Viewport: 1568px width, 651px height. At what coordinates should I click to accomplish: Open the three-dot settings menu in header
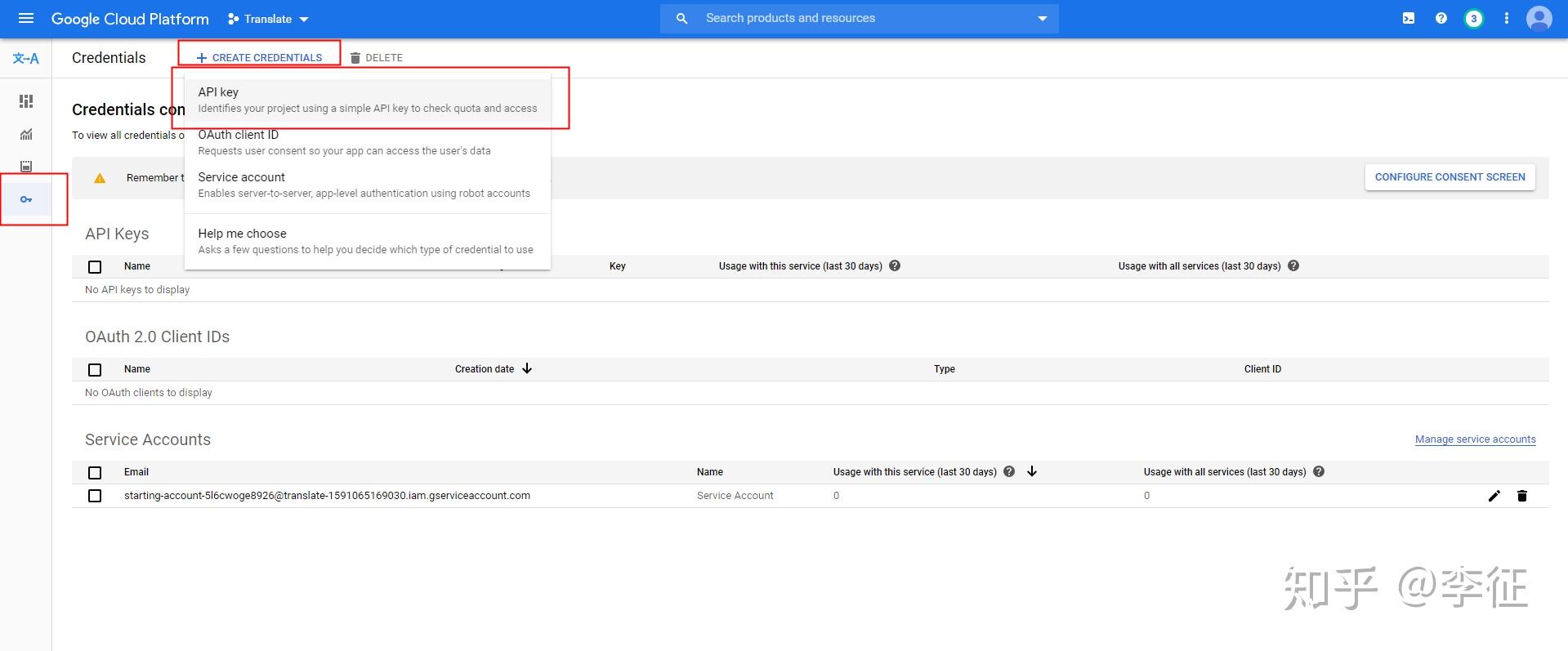click(1506, 18)
